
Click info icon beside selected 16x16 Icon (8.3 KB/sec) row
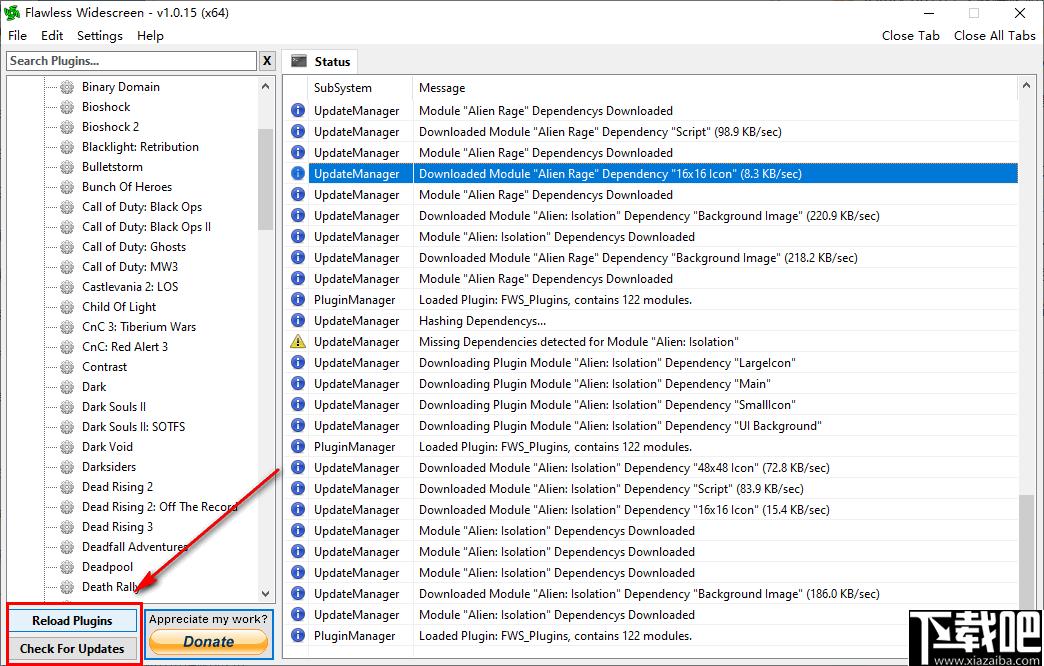pyautogui.click(x=298, y=173)
